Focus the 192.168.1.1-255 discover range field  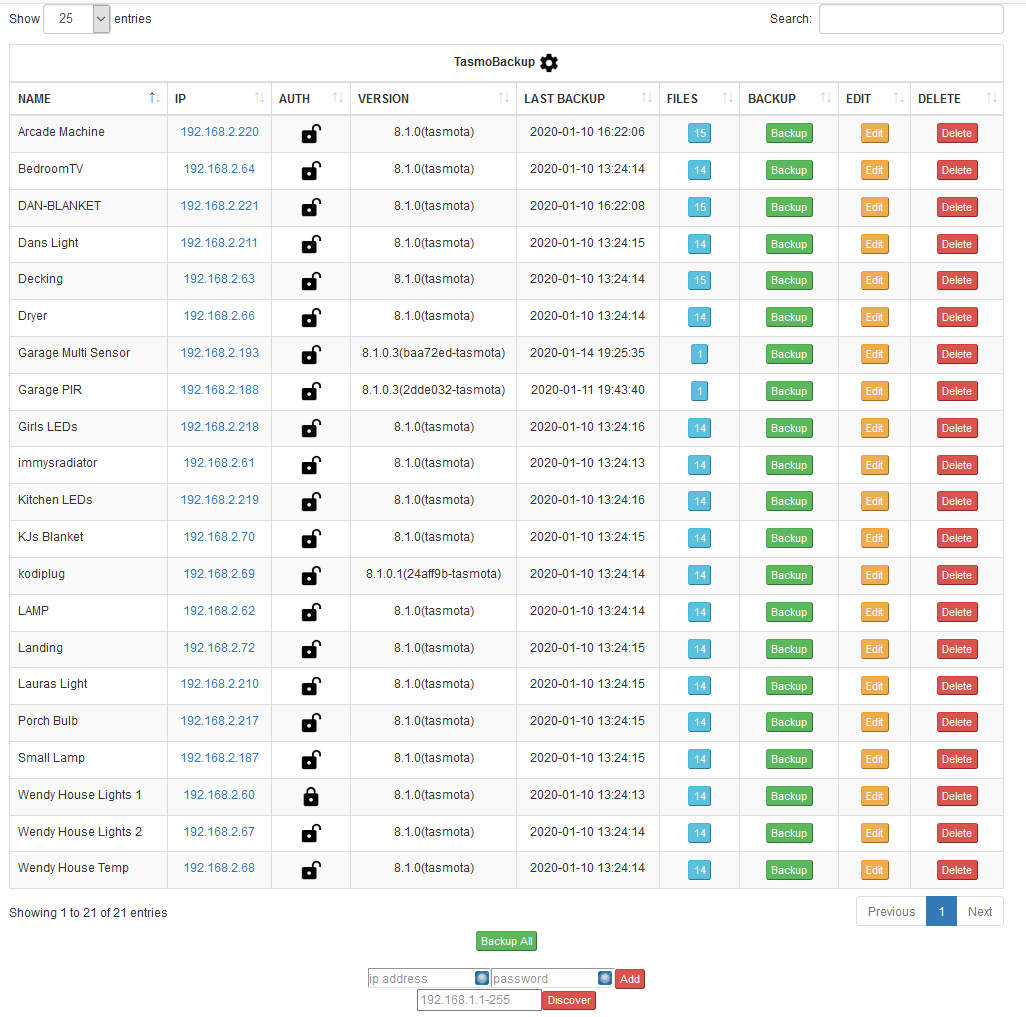point(479,1000)
